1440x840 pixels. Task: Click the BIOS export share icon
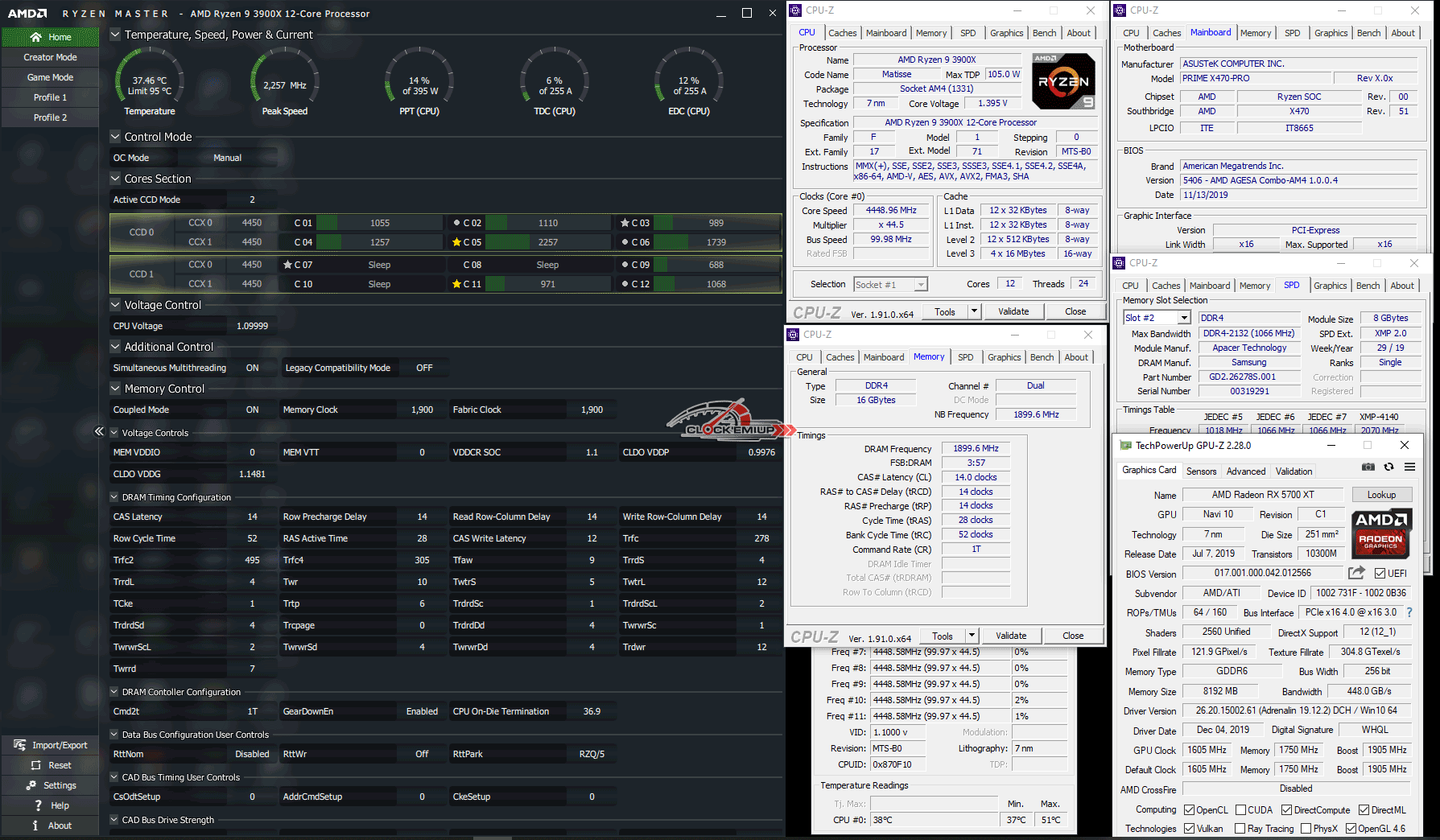click(x=1356, y=573)
